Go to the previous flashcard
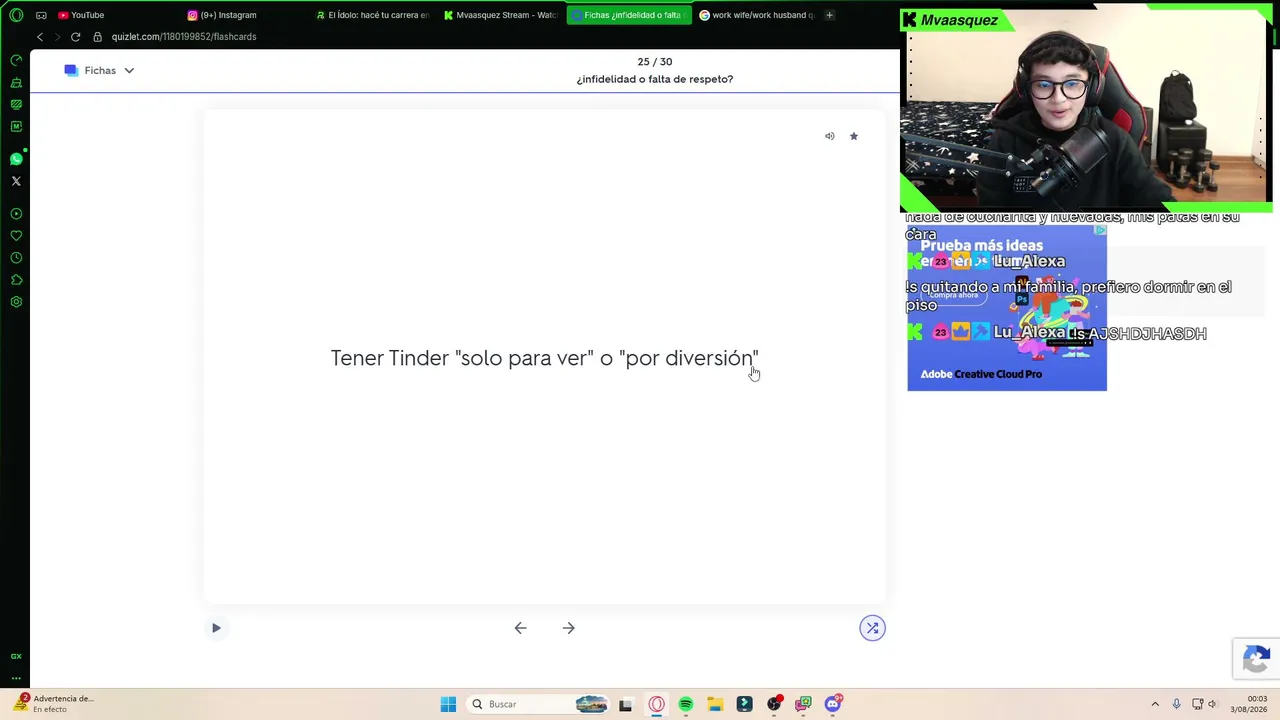The image size is (1280, 720). click(x=520, y=628)
